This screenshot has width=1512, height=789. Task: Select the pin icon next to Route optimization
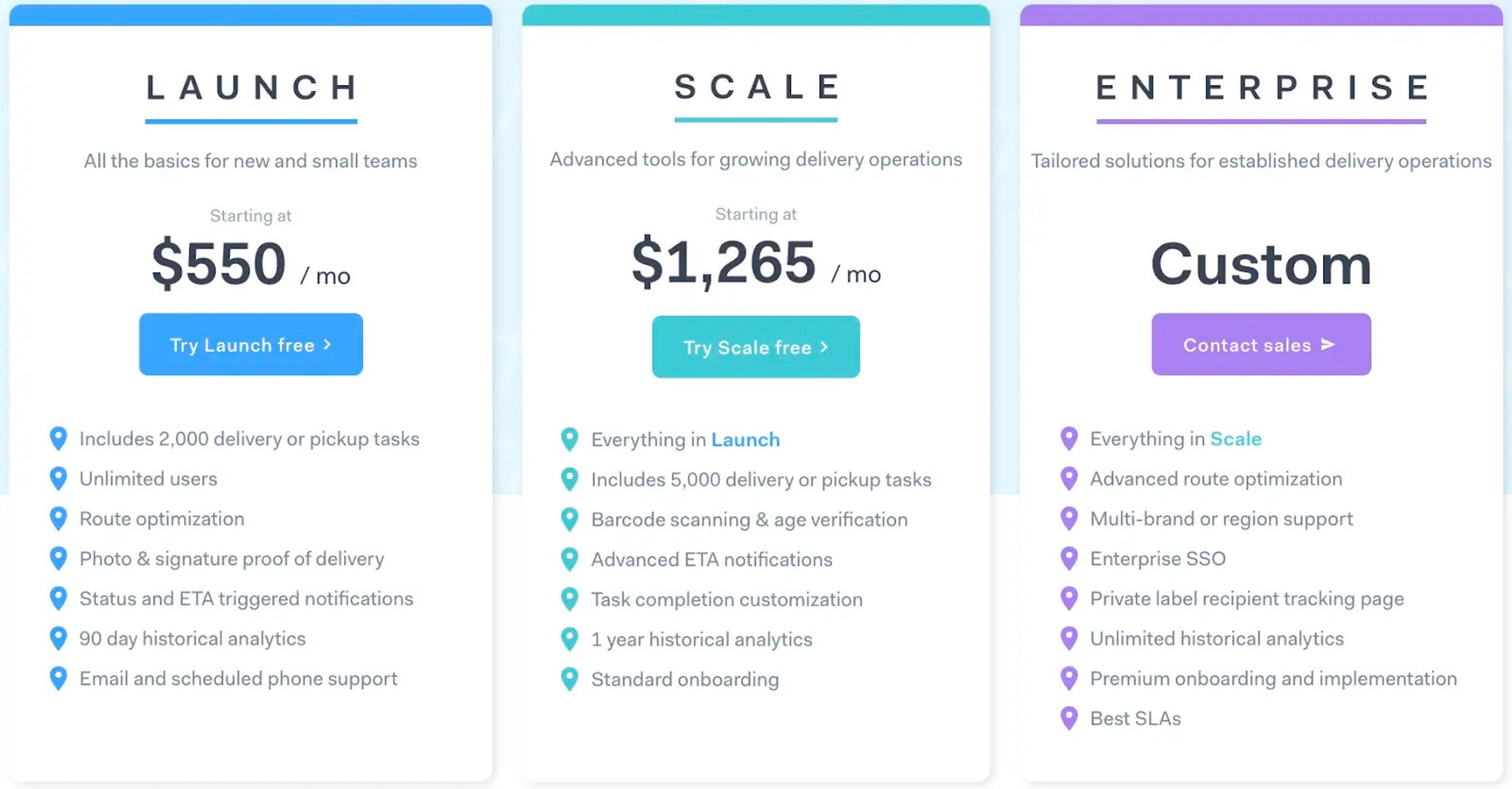point(59,519)
